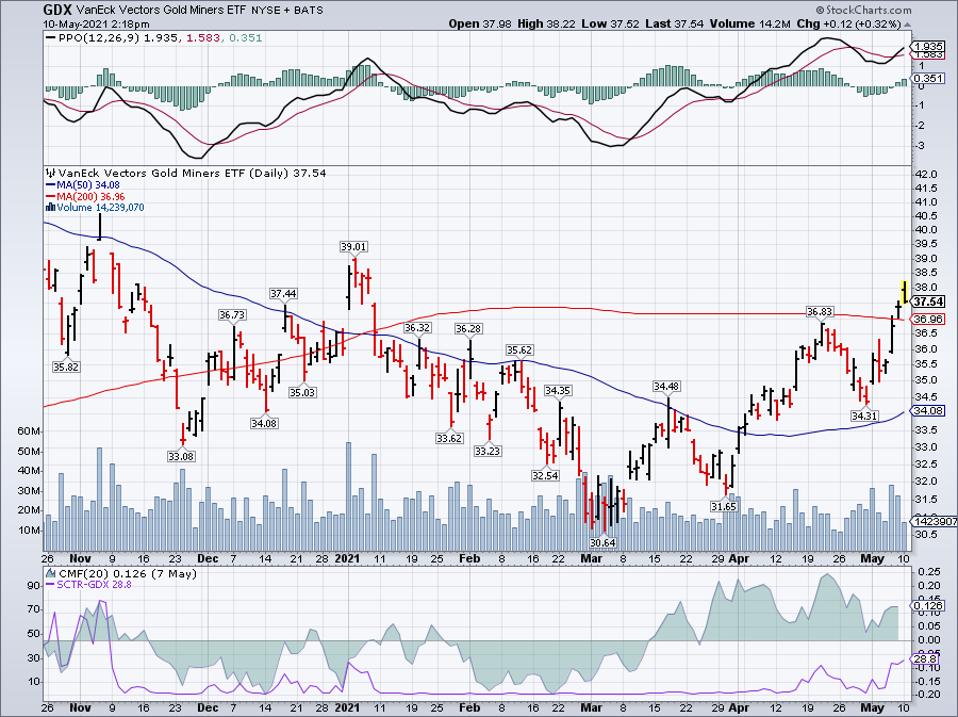Screen dimensions: 958x717
Task: Click the 33.08 low price label
Action: click(x=181, y=456)
